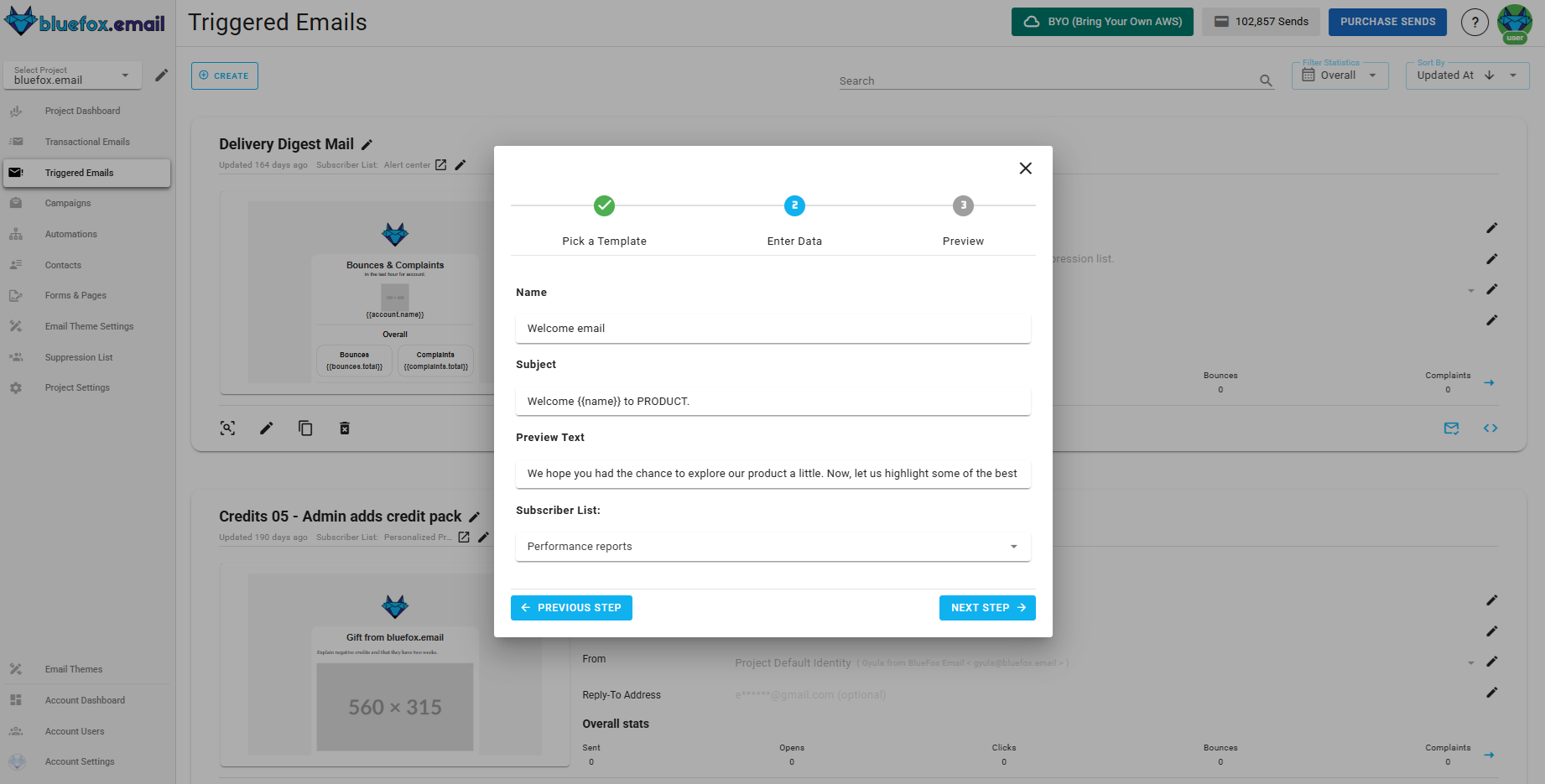Viewport: 1545px width, 784px height.
Task: Open the user avatar in the top bar
Action: coord(1515,22)
